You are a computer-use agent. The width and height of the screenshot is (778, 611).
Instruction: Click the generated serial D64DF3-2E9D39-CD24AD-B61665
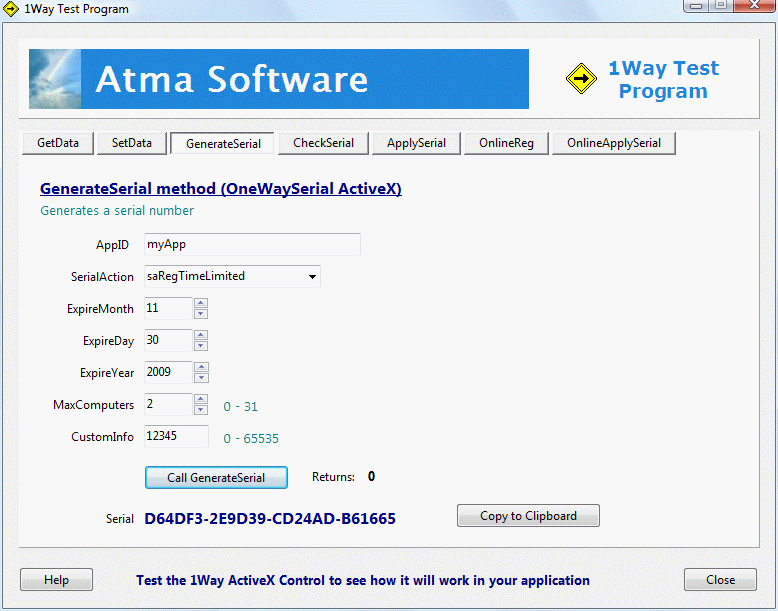pos(270,519)
